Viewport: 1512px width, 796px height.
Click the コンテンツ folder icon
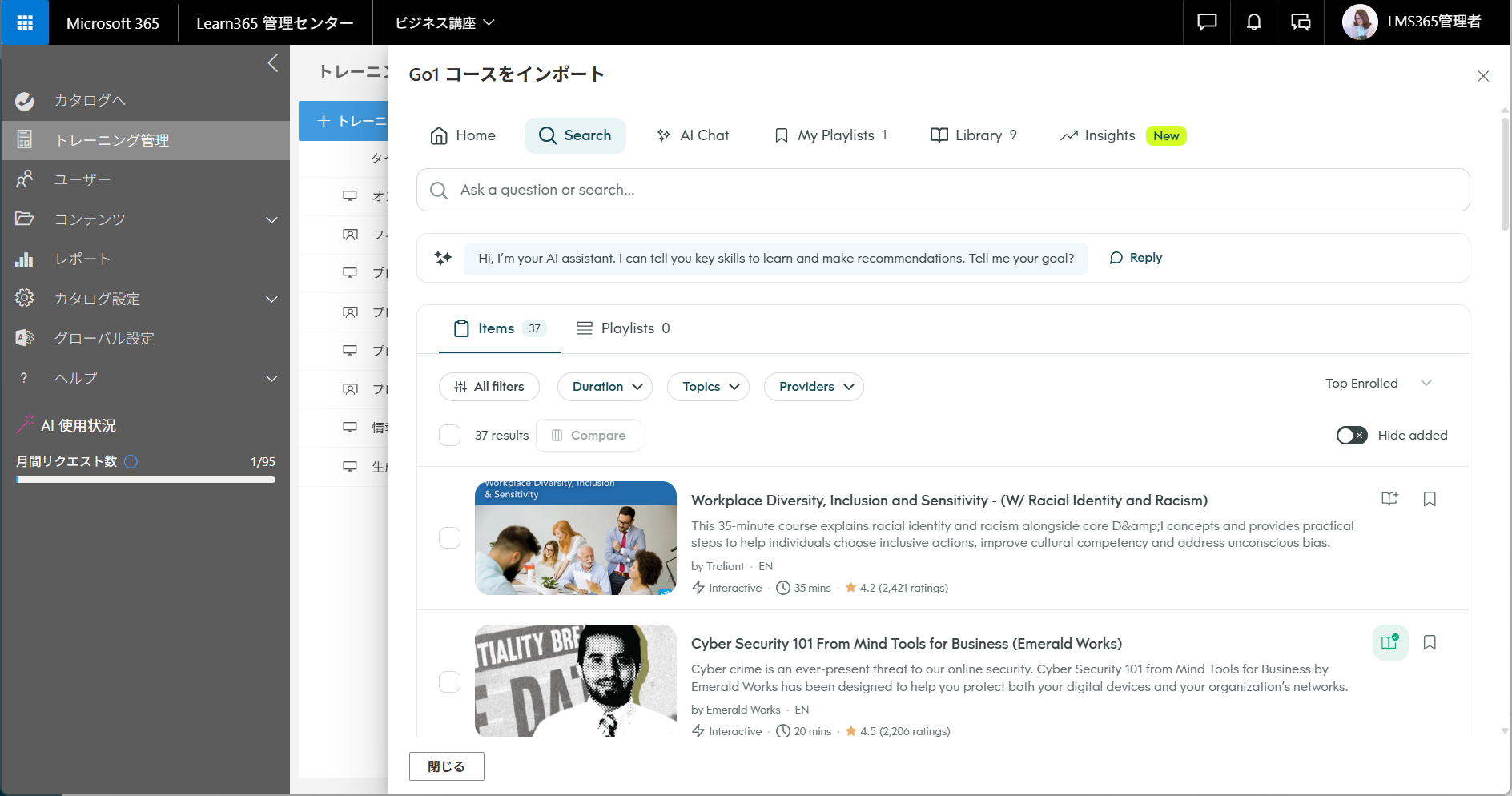[x=25, y=219]
